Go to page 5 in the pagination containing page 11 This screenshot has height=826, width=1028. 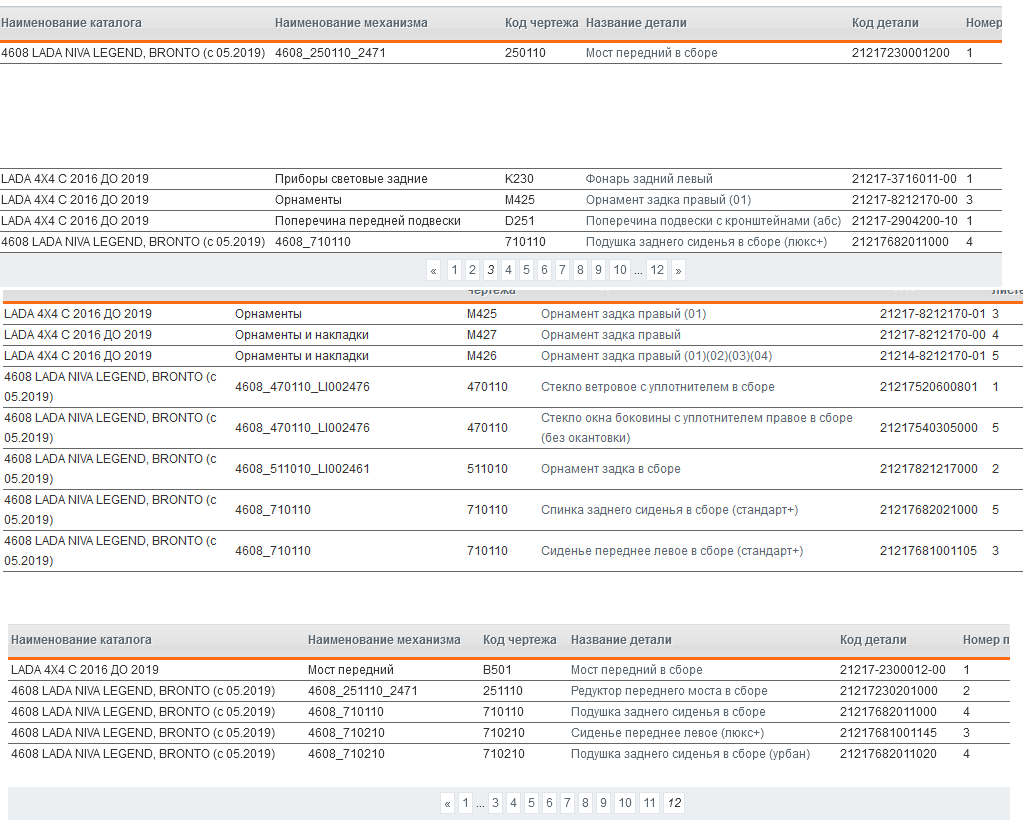(x=531, y=803)
